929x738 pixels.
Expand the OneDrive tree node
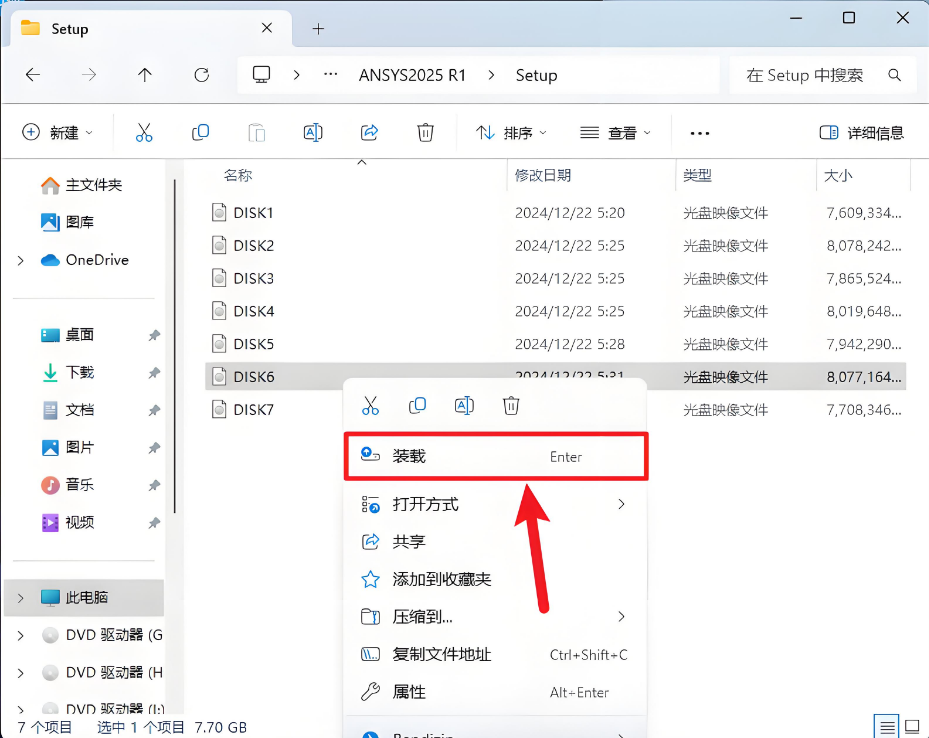pos(21,260)
